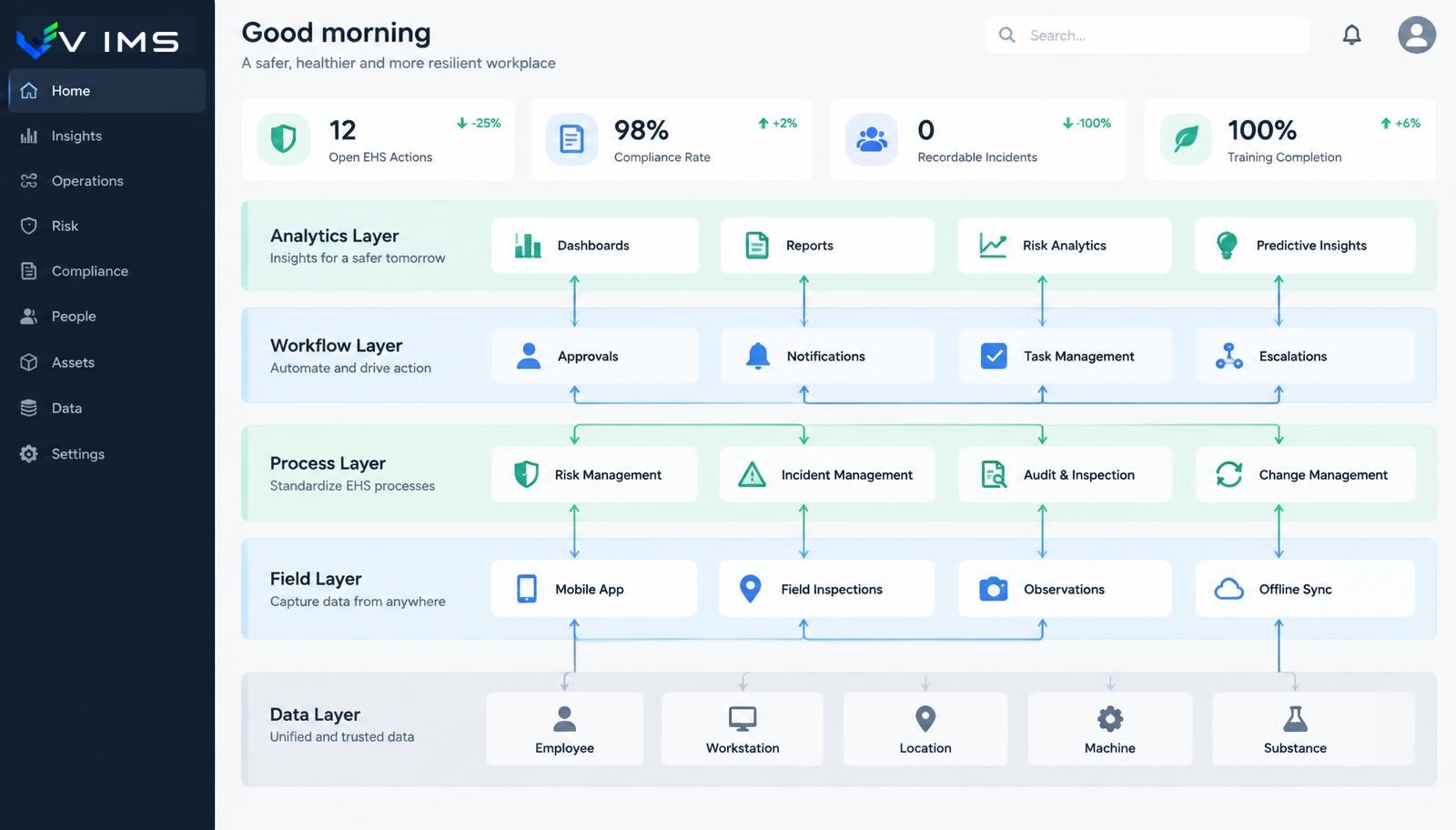Click the Search input field
Screen dimensions: 1456x830
click(x=1147, y=35)
